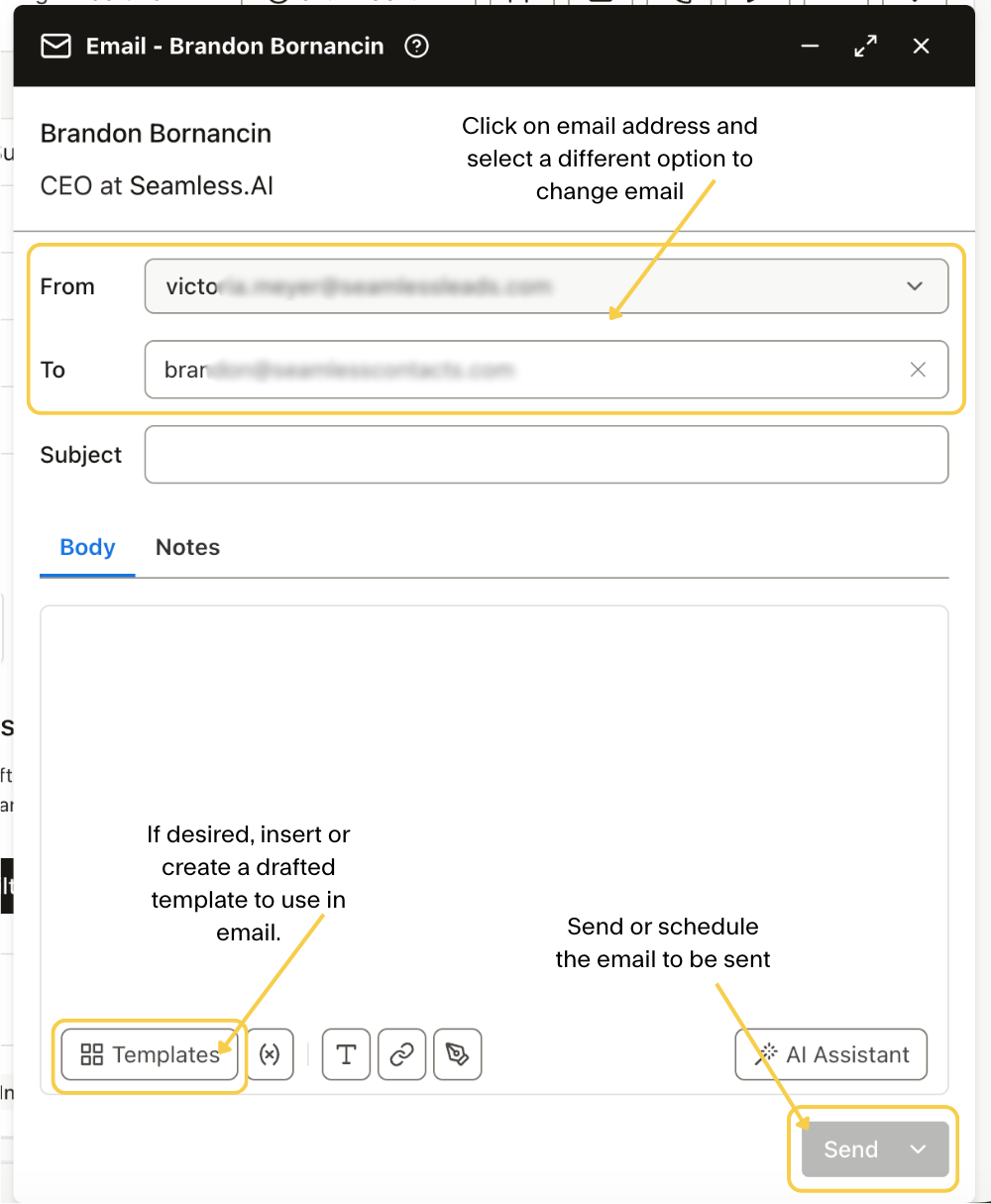This screenshot has width=991, height=1204.
Task: Click the Brandon Bornancin contact name
Action: 155,133
